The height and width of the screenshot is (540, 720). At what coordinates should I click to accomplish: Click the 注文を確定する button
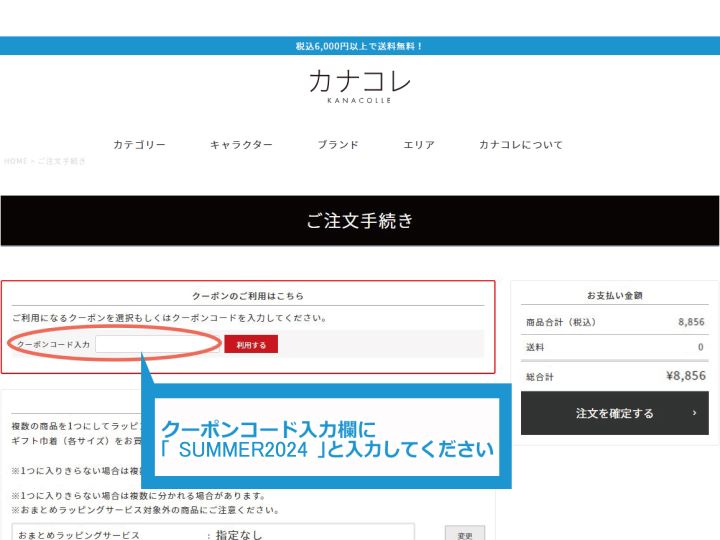coord(614,413)
